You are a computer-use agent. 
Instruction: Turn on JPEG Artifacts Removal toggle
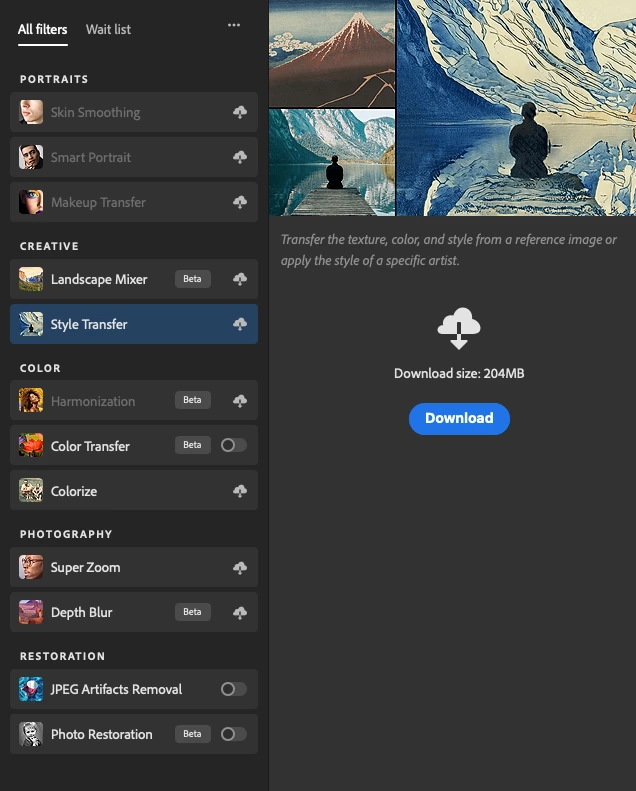(x=234, y=689)
